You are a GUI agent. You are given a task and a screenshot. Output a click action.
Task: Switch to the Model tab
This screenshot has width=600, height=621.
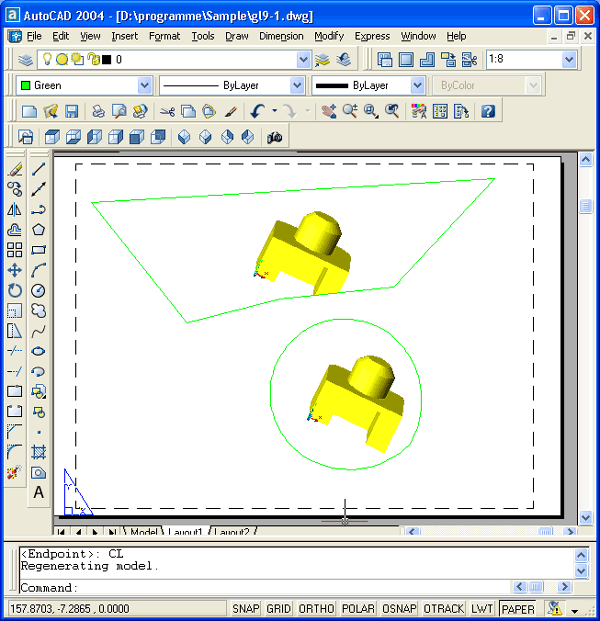click(144, 532)
